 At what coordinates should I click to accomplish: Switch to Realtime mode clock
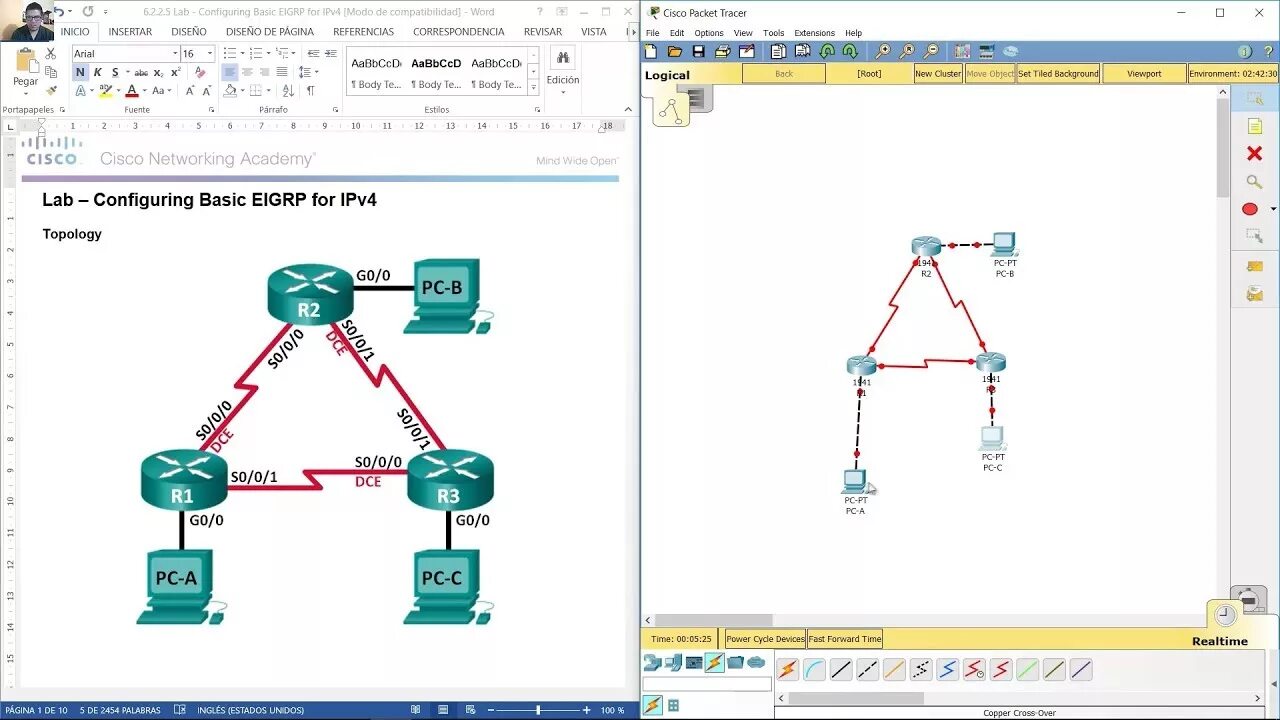click(x=1226, y=617)
